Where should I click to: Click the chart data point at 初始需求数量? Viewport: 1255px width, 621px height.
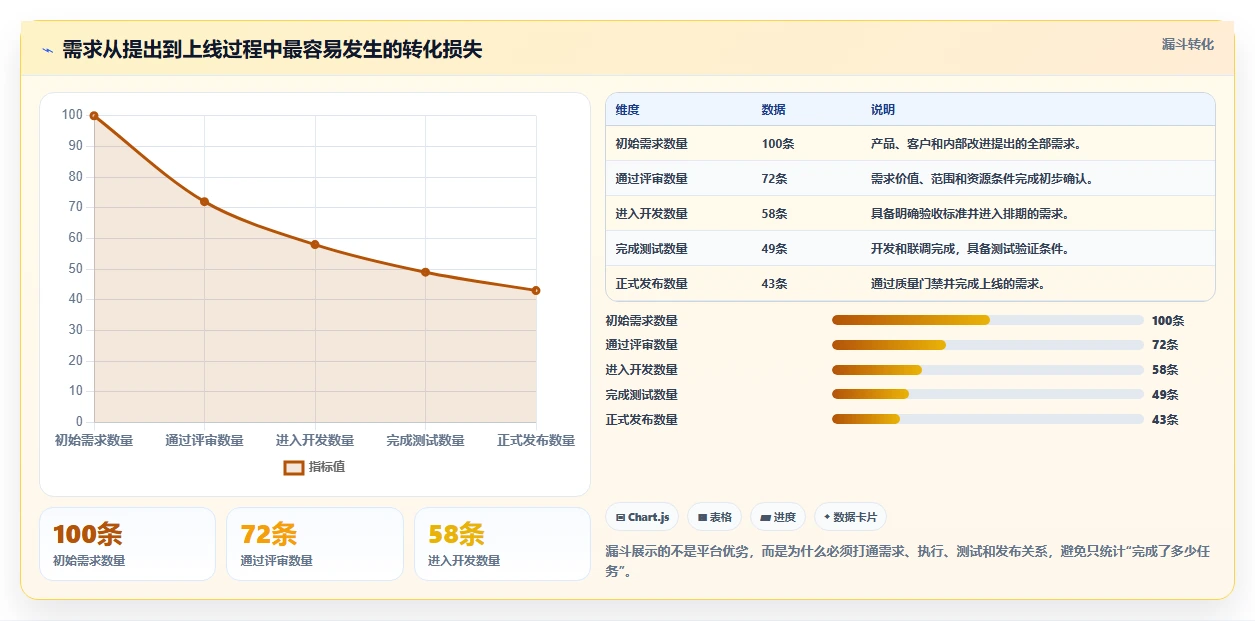(94, 116)
